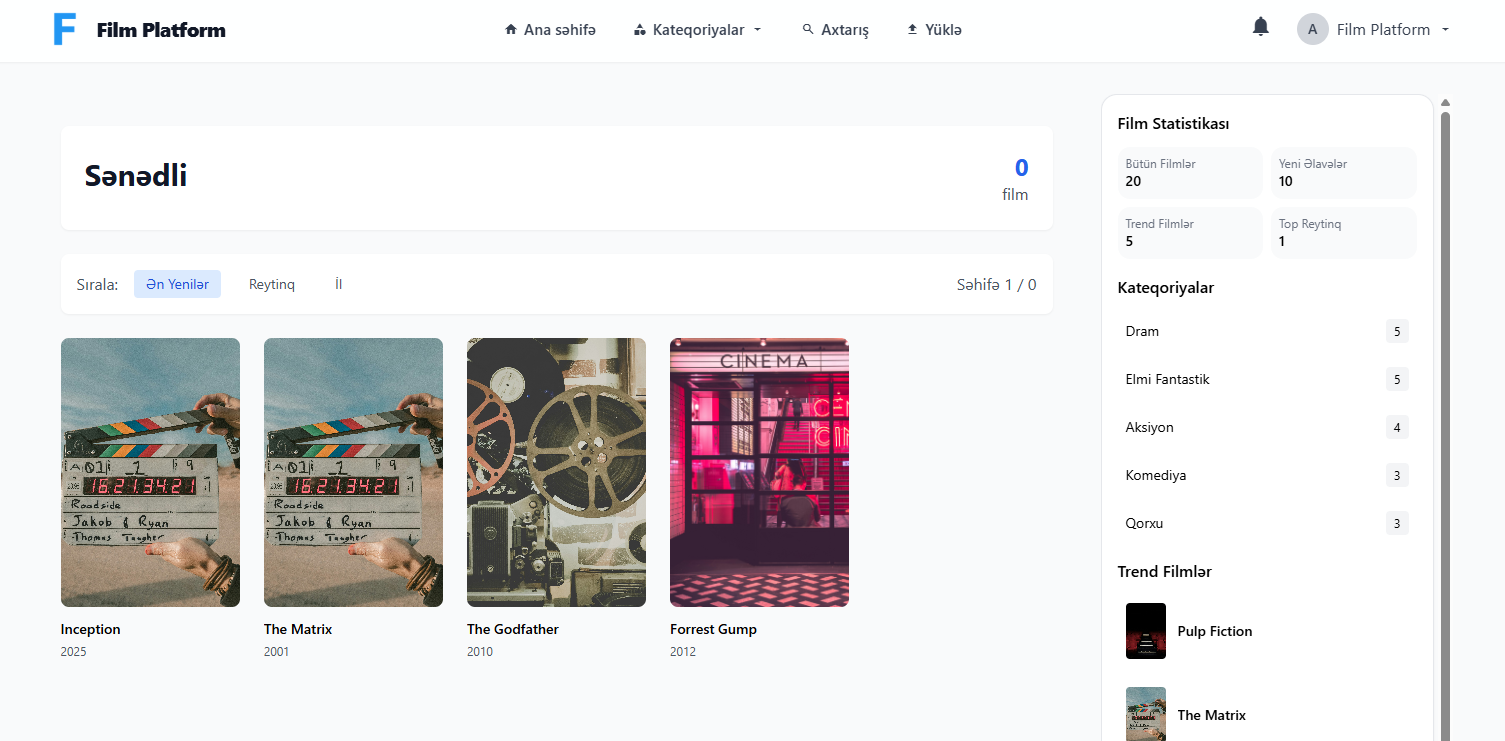The width and height of the screenshot is (1505, 741).
Task: Expand the Kateqoriyalar dropdown arrow
Action: pyautogui.click(x=757, y=30)
